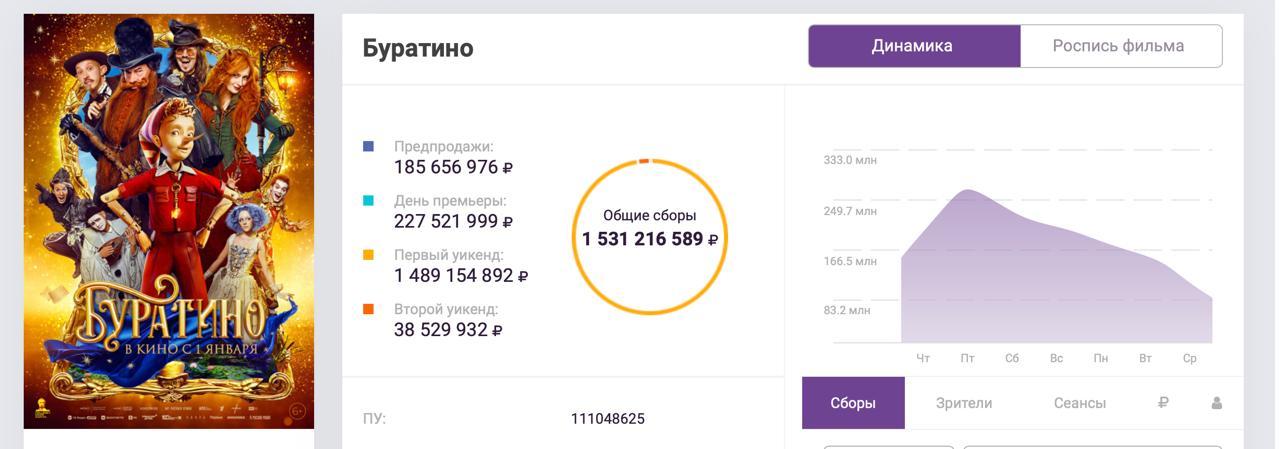Open the Зрители tab
This screenshot has width=1280, height=449.
coord(964,403)
